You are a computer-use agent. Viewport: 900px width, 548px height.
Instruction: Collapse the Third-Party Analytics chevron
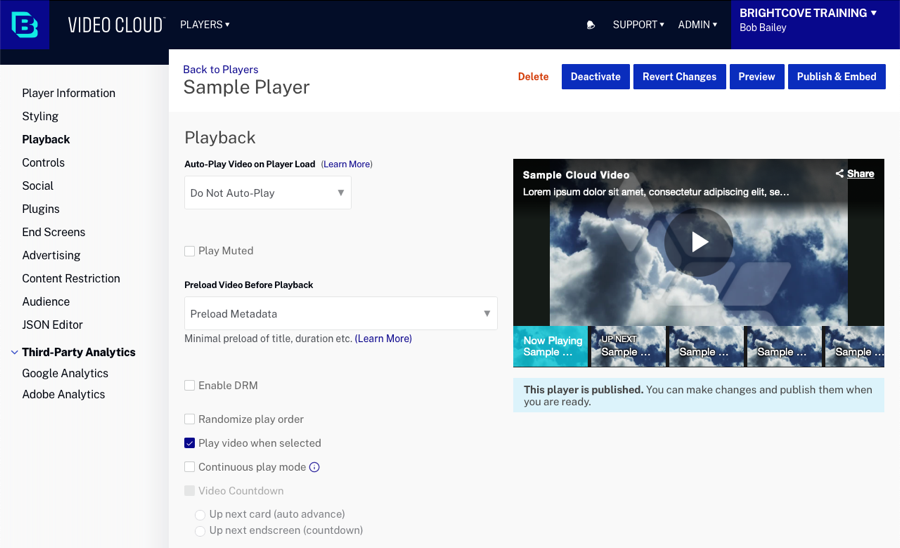(x=14, y=353)
